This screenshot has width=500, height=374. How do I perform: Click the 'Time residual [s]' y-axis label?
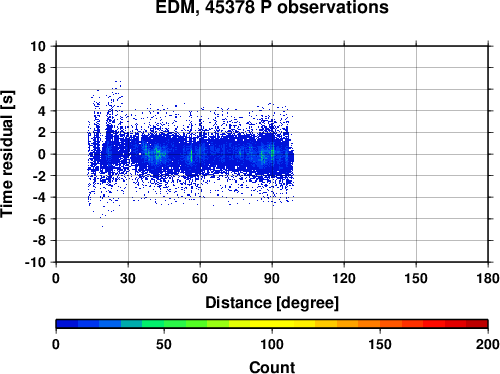(x=7, y=154)
